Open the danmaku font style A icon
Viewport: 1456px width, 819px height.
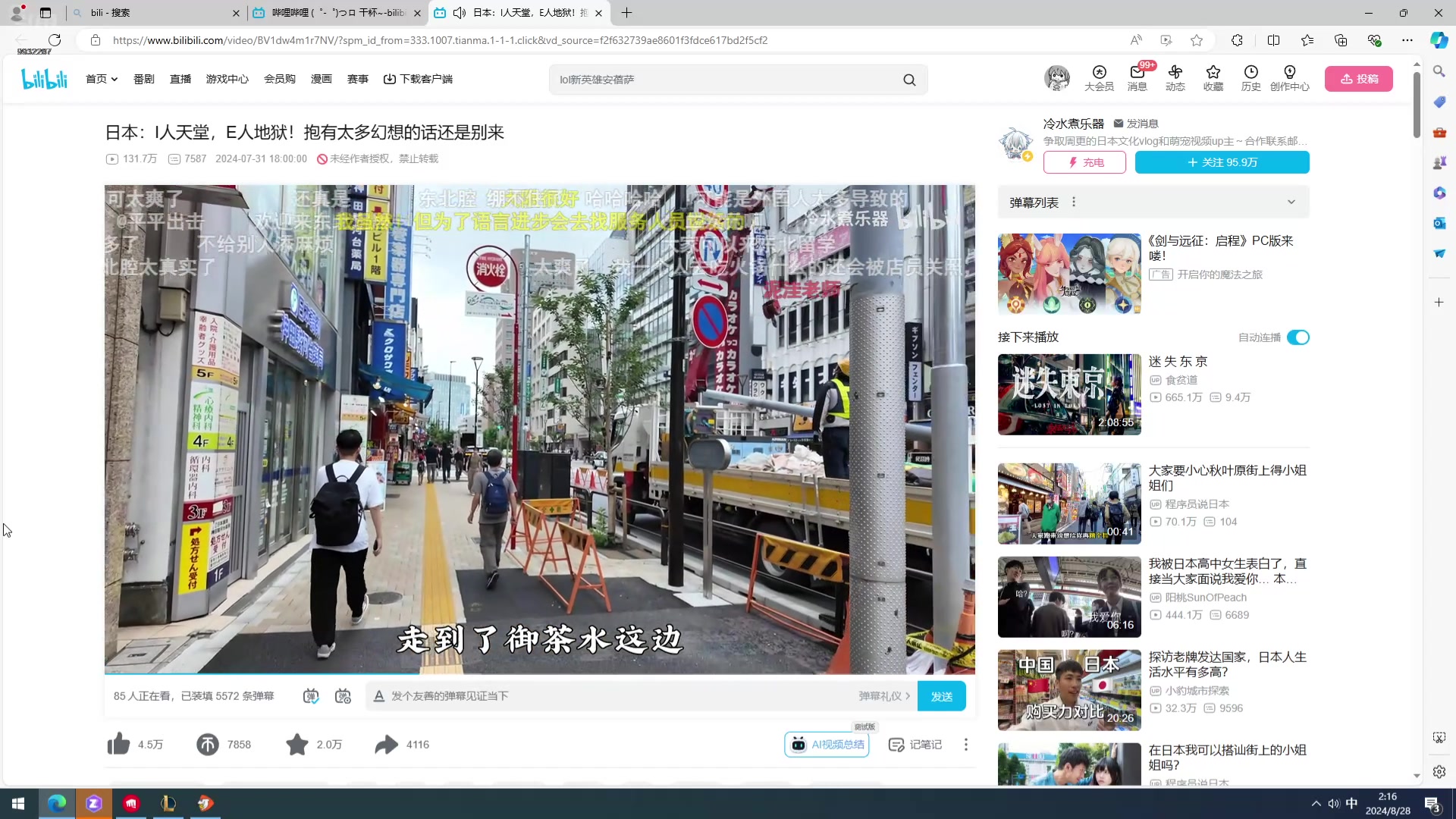(379, 696)
